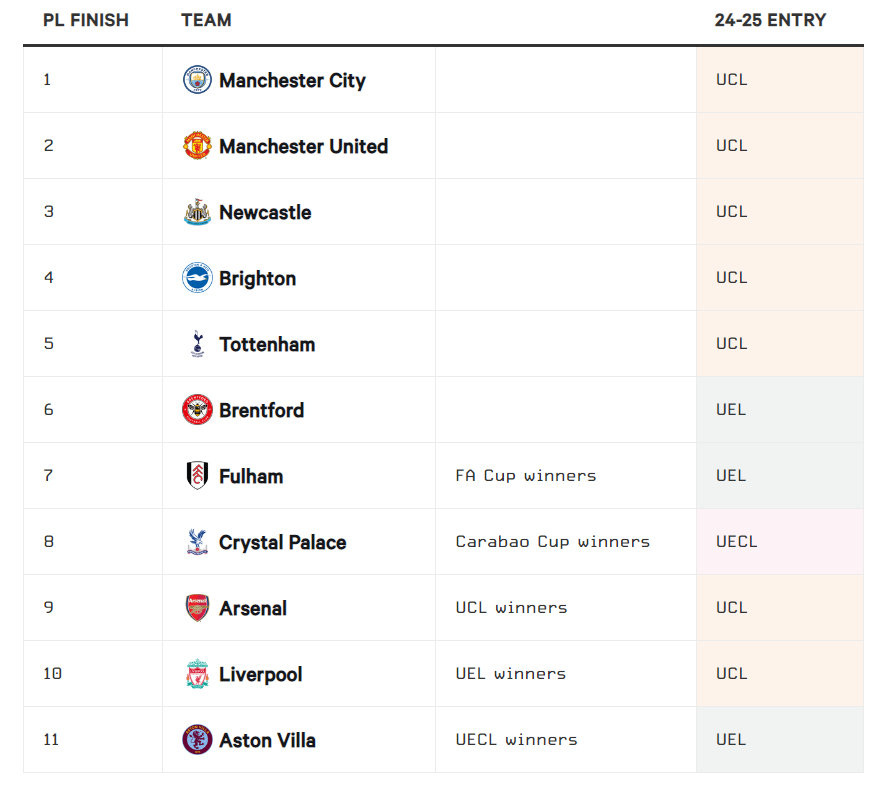
Task: Select the TEAM column header
Action: point(206,20)
